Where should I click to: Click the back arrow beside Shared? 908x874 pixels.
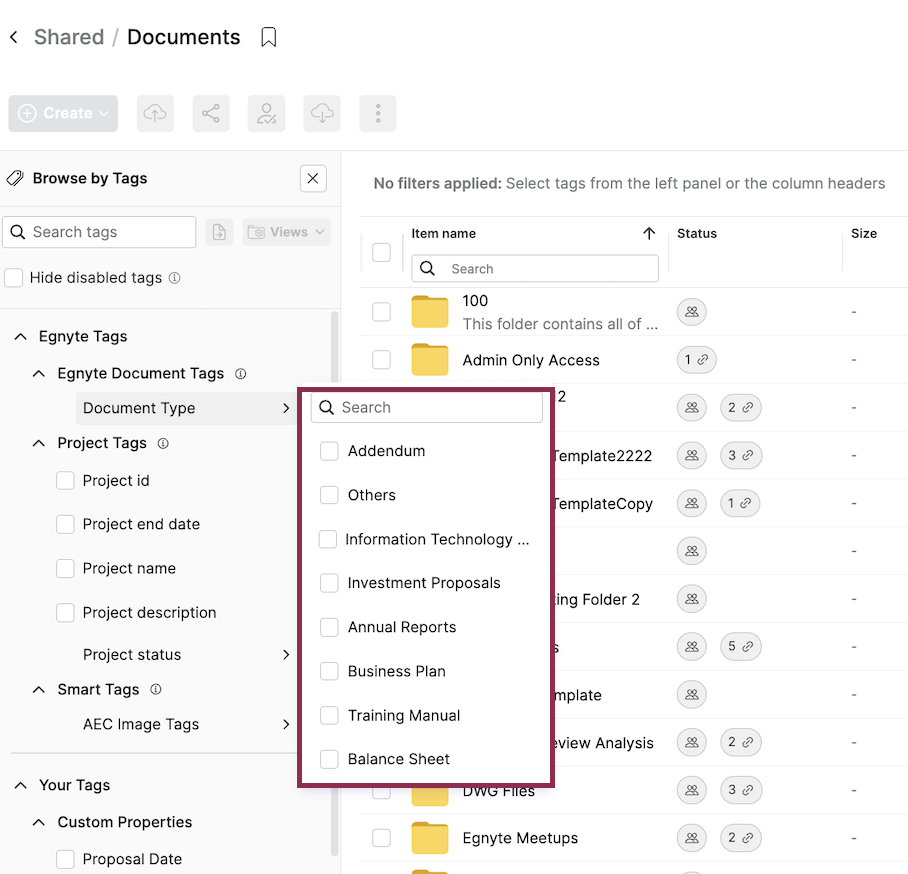click(x=14, y=38)
